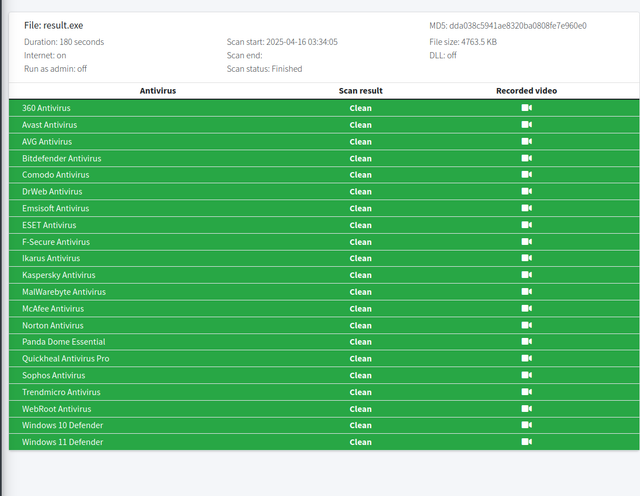
Task: Click the Internet: on text
Action: coord(45,55)
